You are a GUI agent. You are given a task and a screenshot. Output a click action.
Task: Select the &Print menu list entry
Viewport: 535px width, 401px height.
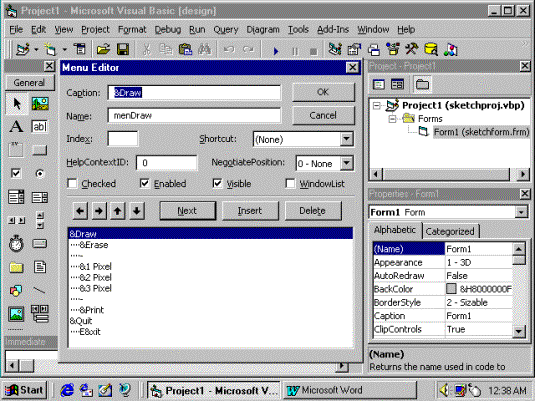[x=211, y=310]
